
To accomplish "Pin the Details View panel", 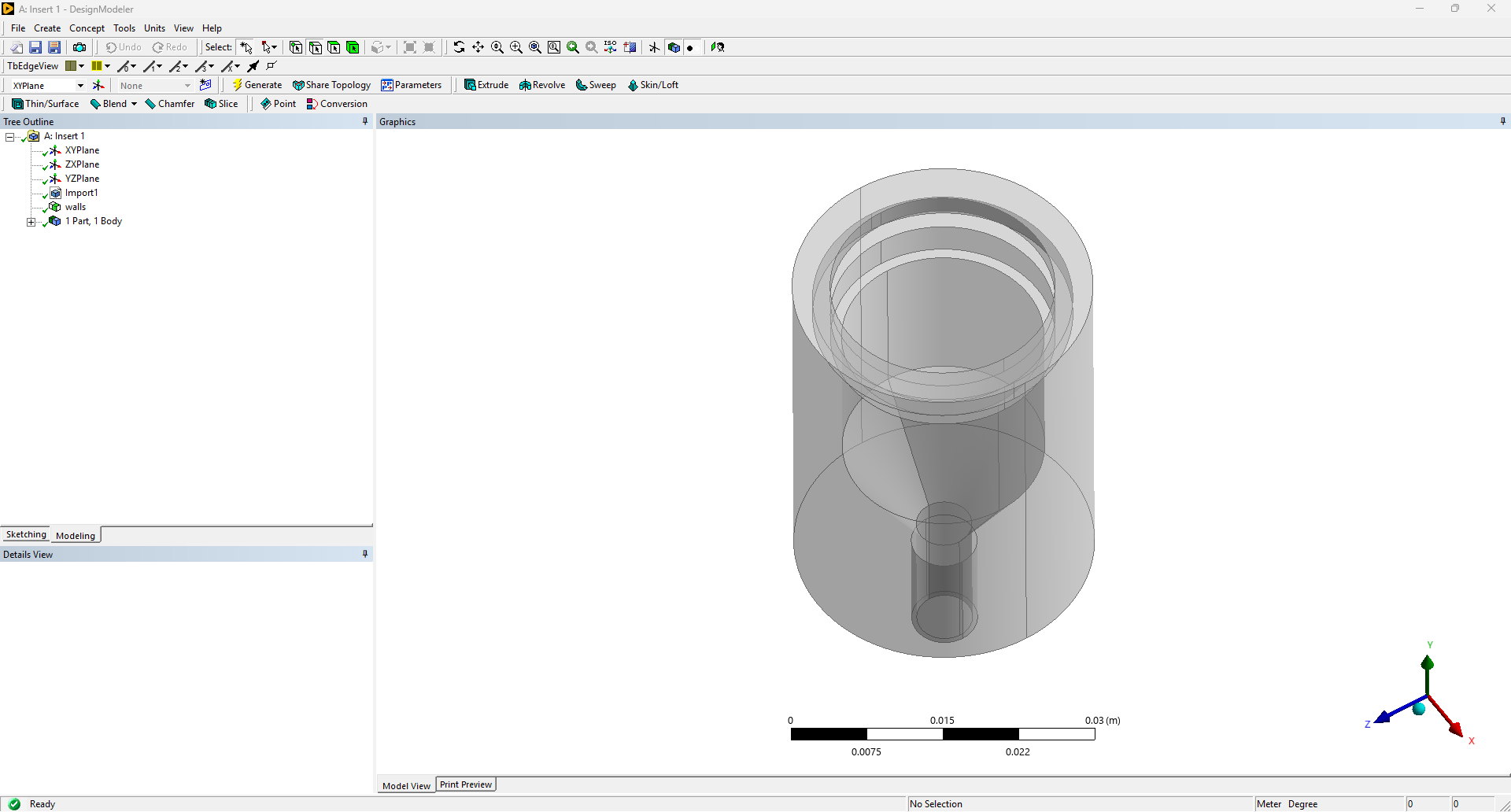I will tap(365, 554).
